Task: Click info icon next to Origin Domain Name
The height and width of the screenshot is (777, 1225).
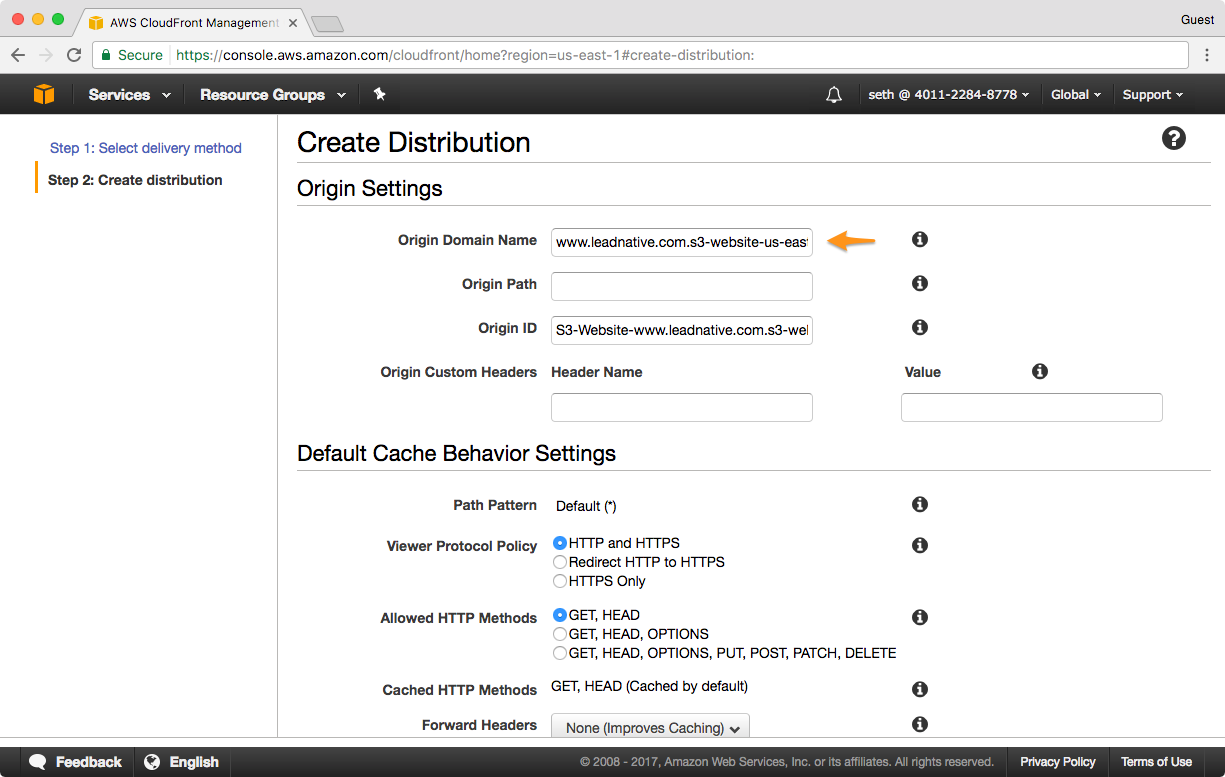Action: (x=920, y=240)
